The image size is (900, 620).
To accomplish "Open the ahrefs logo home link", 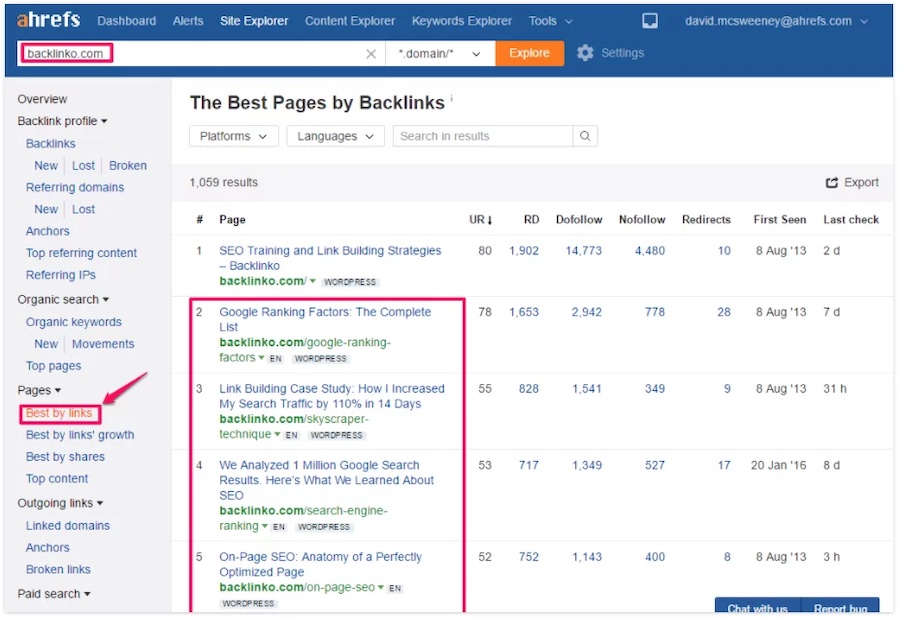I will click(49, 20).
